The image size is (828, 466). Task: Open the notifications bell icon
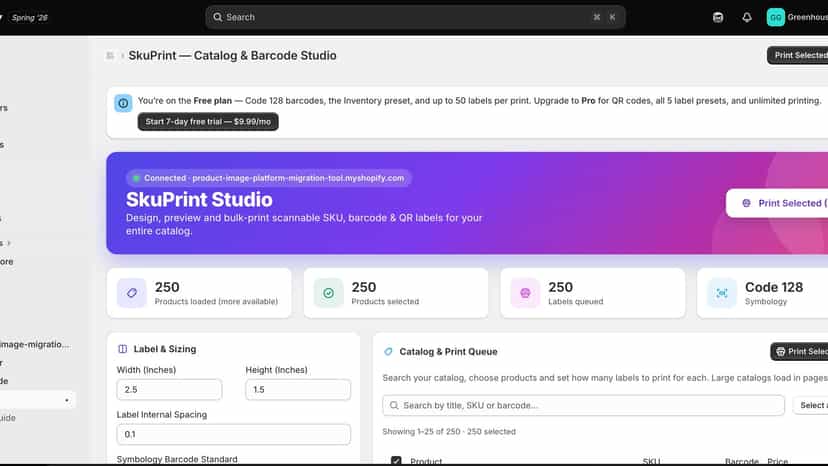coord(747,17)
